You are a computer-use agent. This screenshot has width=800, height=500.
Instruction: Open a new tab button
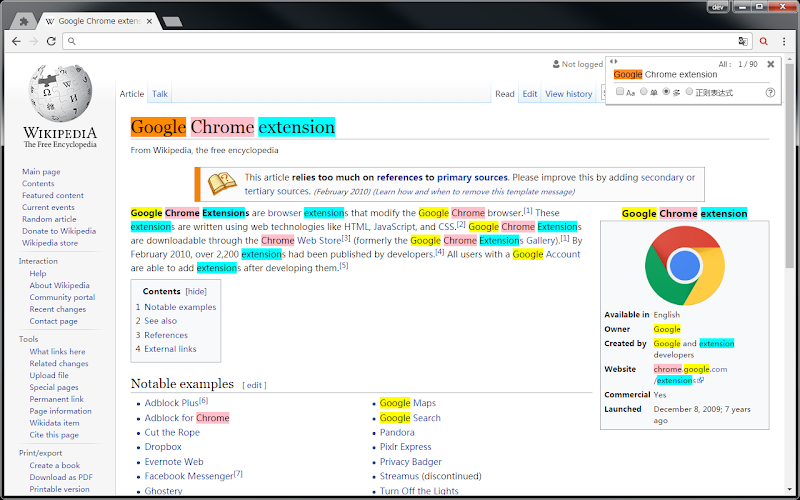click(172, 21)
